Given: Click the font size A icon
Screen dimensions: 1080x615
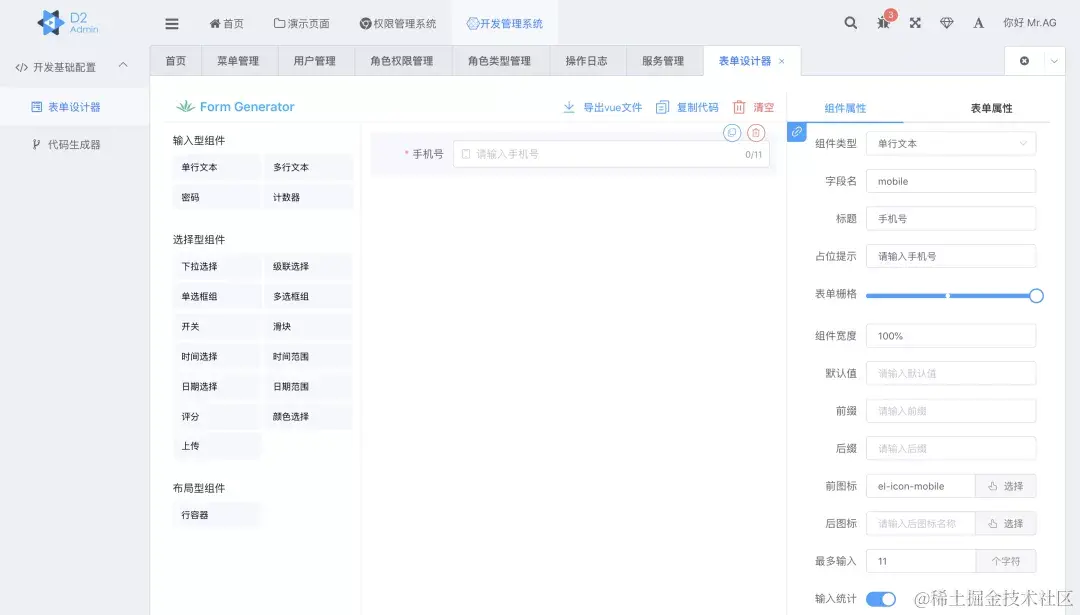Looking at the screenshot, I should [977, 22].
